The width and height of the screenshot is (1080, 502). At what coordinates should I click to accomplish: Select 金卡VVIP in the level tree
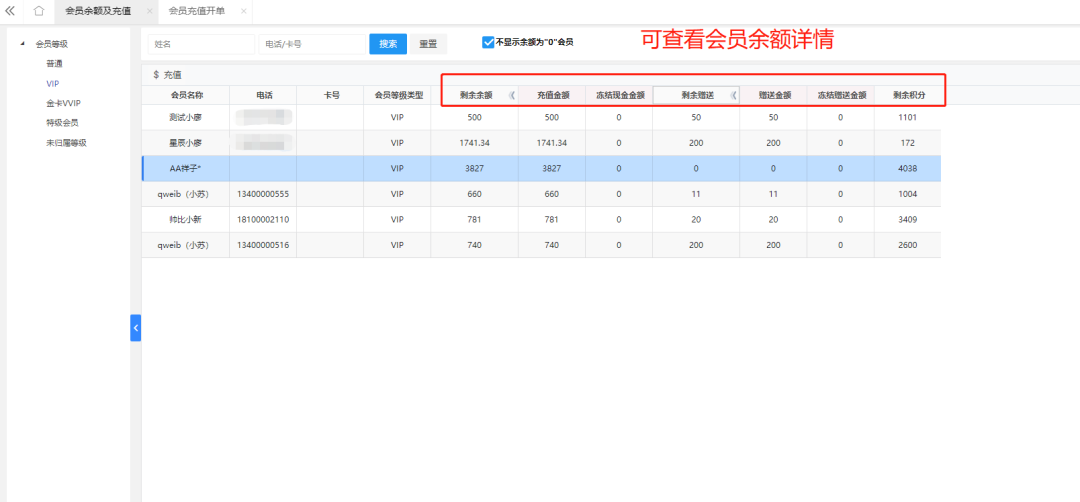(x=62, y=103)
